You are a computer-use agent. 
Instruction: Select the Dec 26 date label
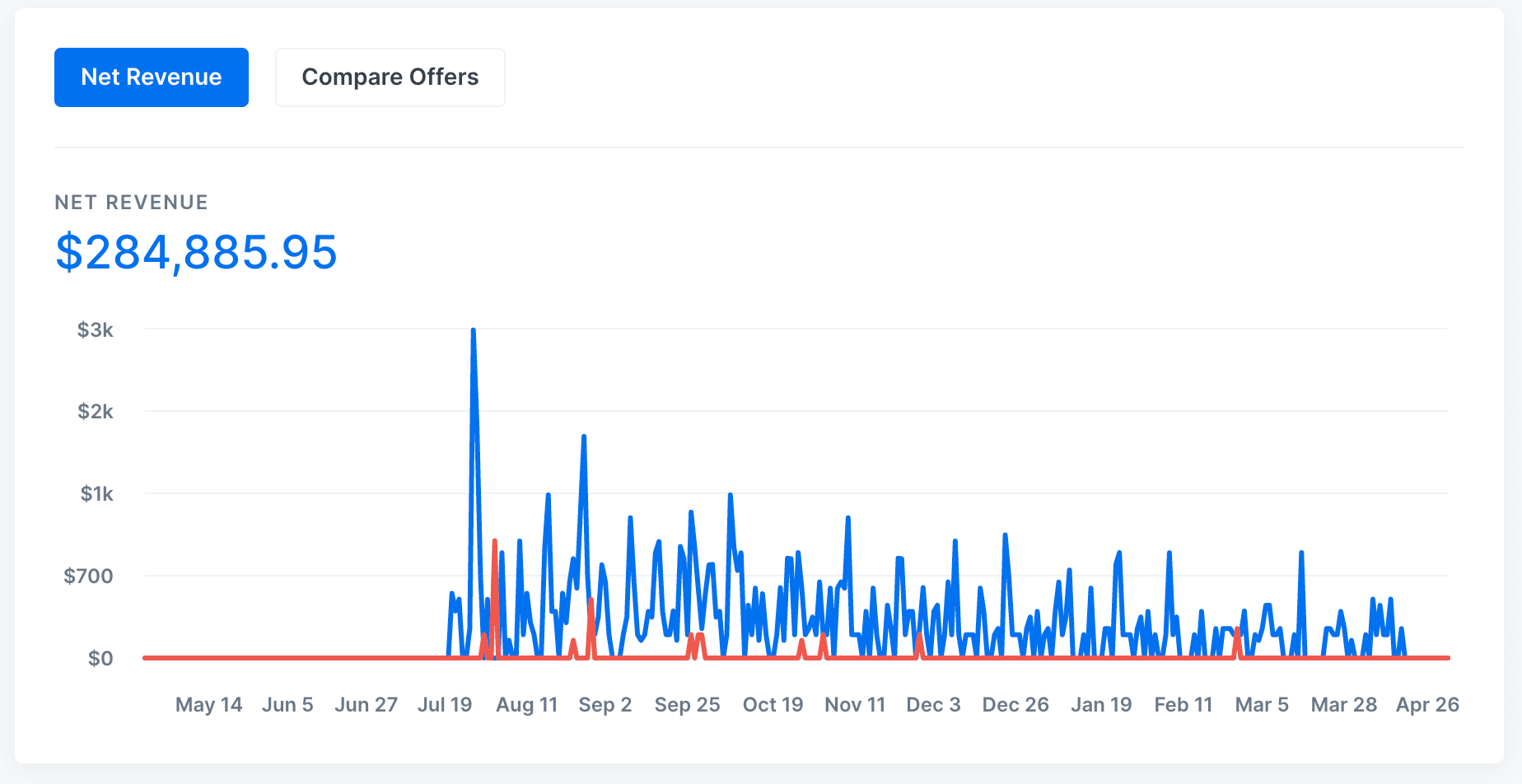[x=1015, y=705]
